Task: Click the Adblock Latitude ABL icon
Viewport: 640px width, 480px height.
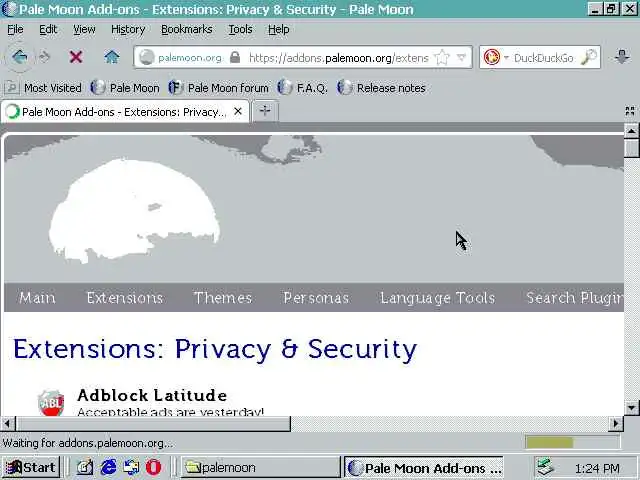Action: tap(51, 402)
